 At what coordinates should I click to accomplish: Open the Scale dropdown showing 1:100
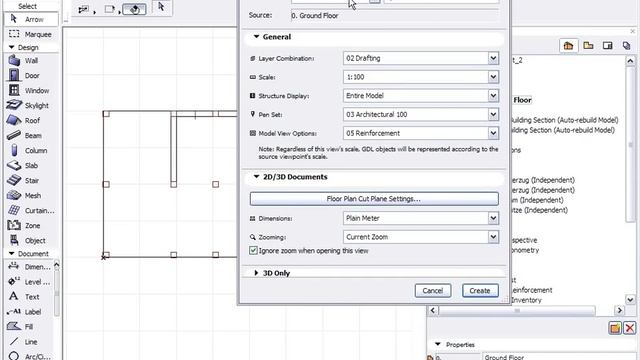(421, 77)
